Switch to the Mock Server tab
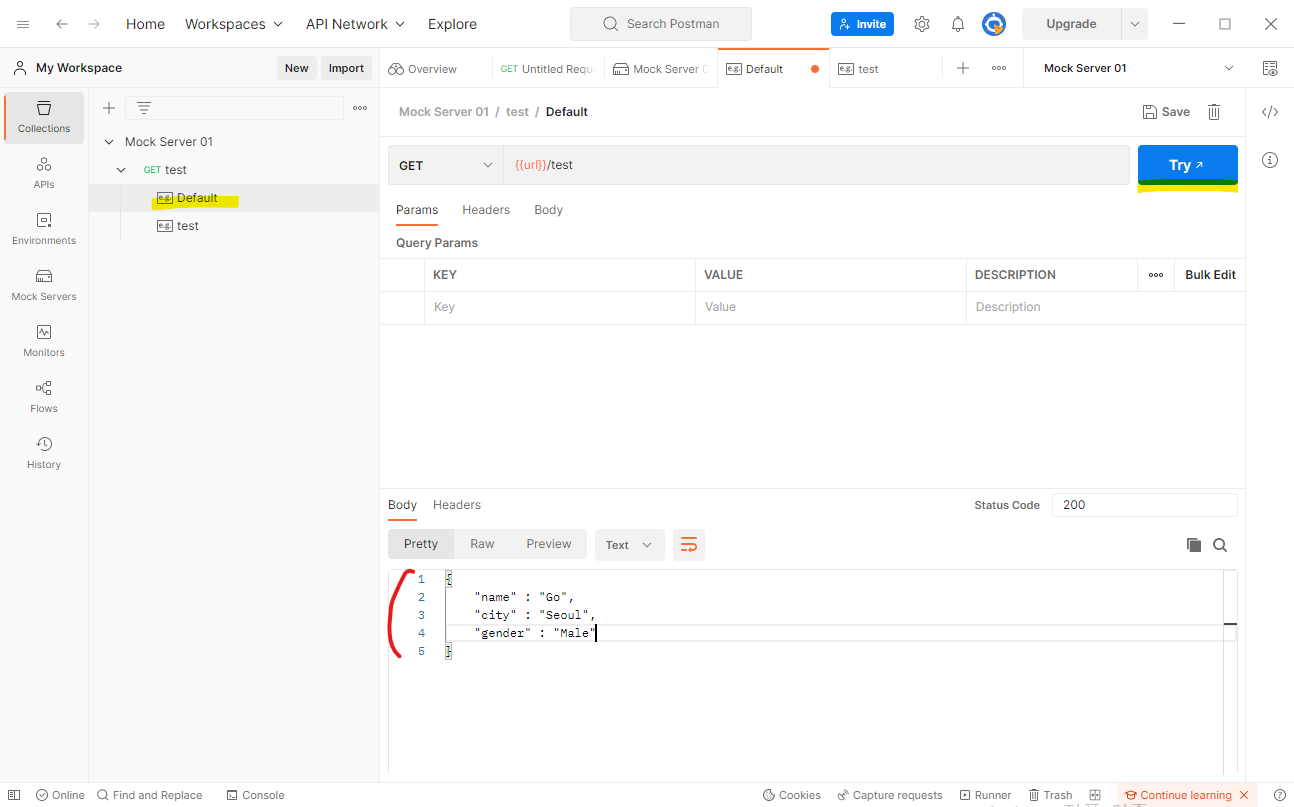1294x807 pixels. [660, 69]
